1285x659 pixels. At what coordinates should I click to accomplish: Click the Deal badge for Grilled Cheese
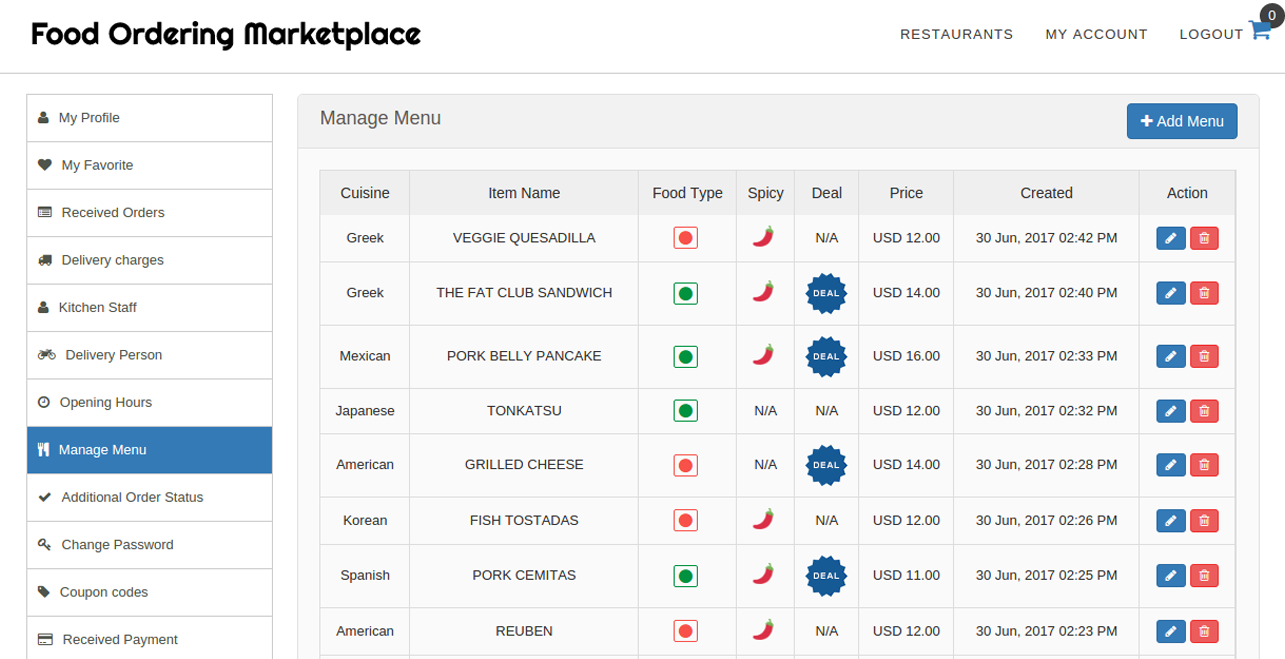click(826, 465)
